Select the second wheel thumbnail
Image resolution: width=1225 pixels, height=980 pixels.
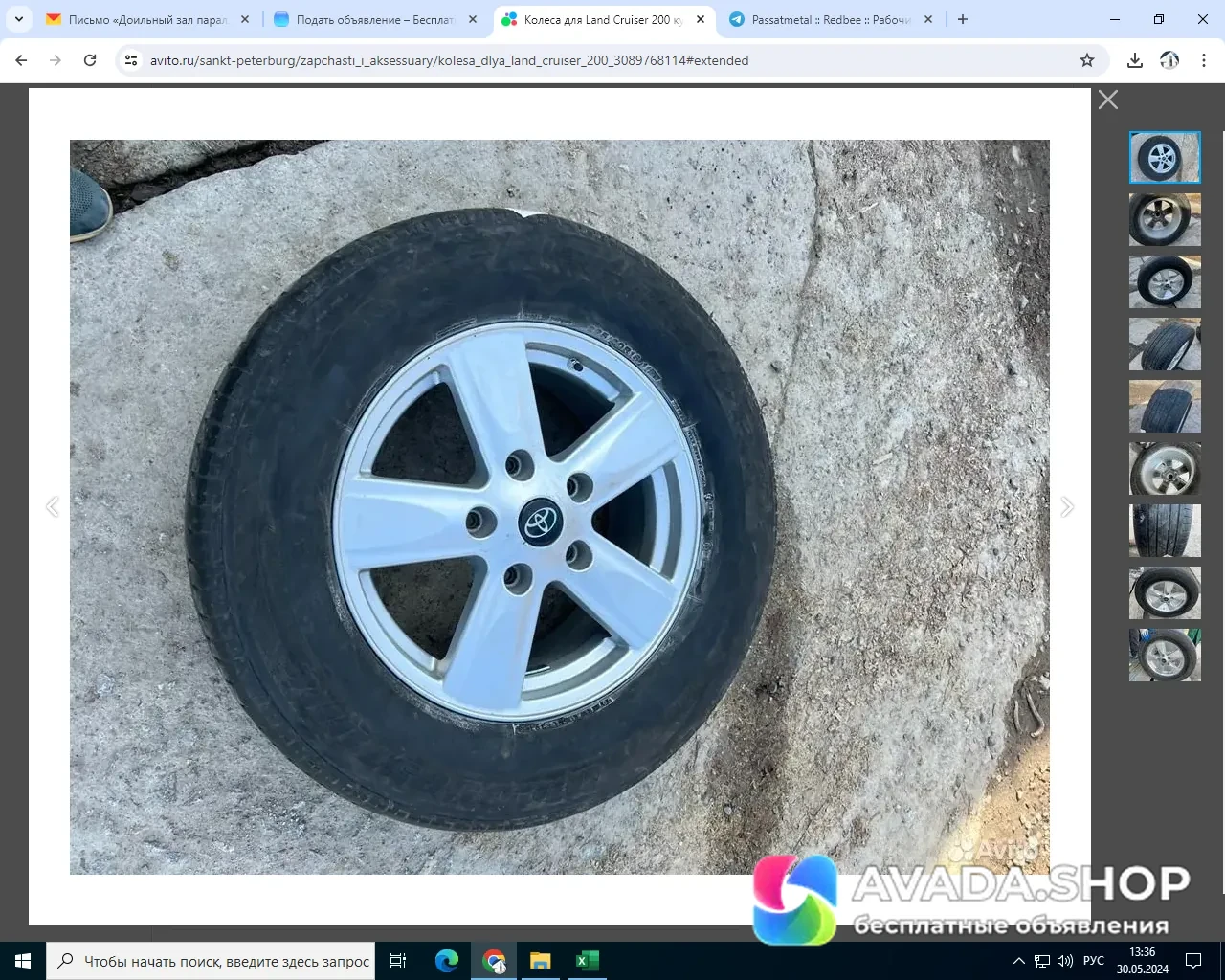[1165, 219]
